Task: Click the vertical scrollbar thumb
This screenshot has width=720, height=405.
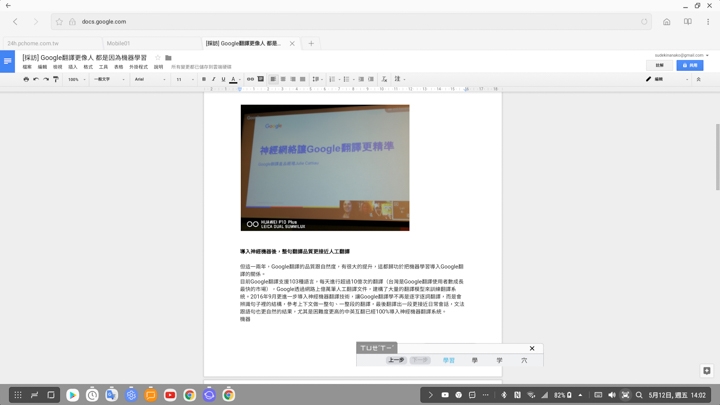Action: 717,157
